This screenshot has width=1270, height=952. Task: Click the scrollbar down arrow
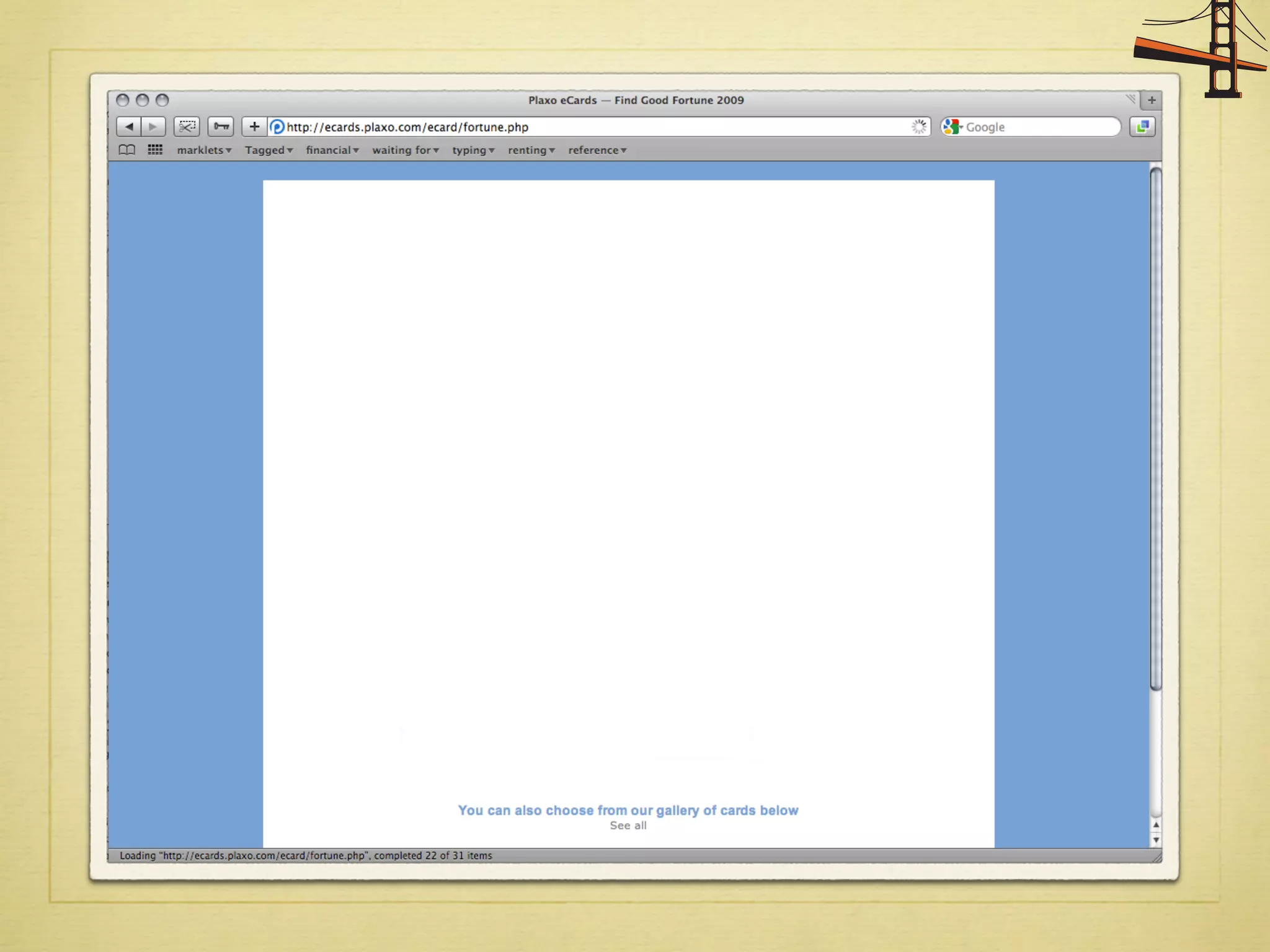click(1156, 840)
